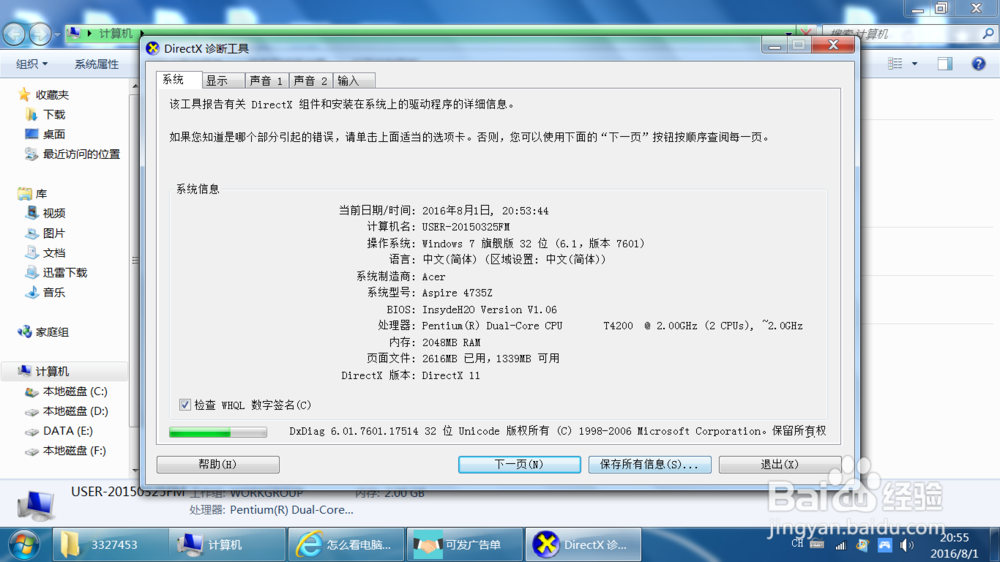Open 本地磁盘 (D:) drive

[x=75, y=411]
